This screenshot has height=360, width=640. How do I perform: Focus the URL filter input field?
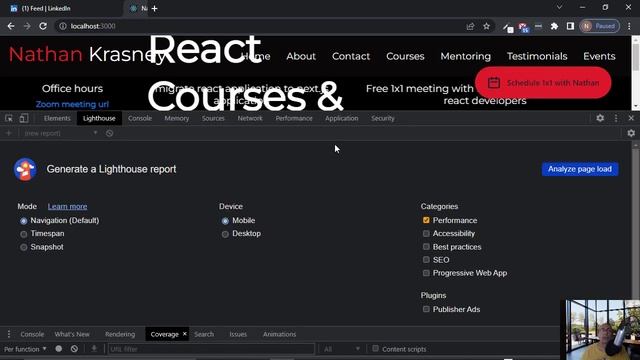(211, 349)
